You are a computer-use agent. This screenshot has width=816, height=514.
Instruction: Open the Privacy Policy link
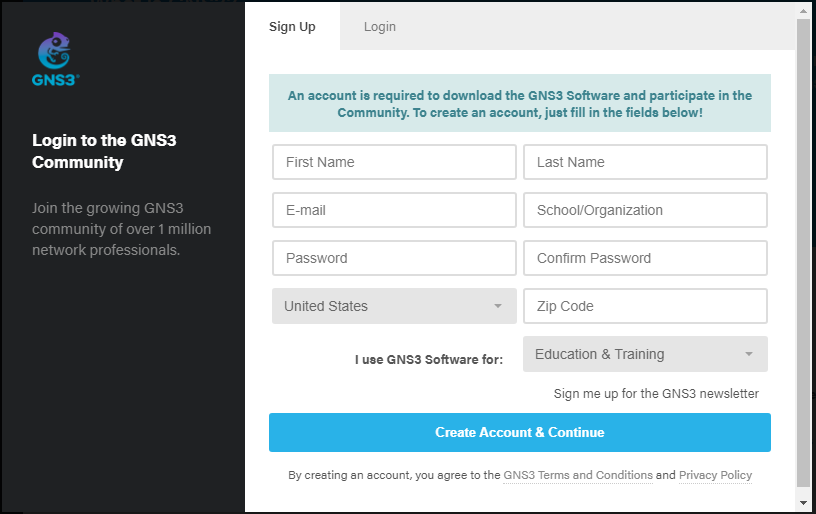715,475
